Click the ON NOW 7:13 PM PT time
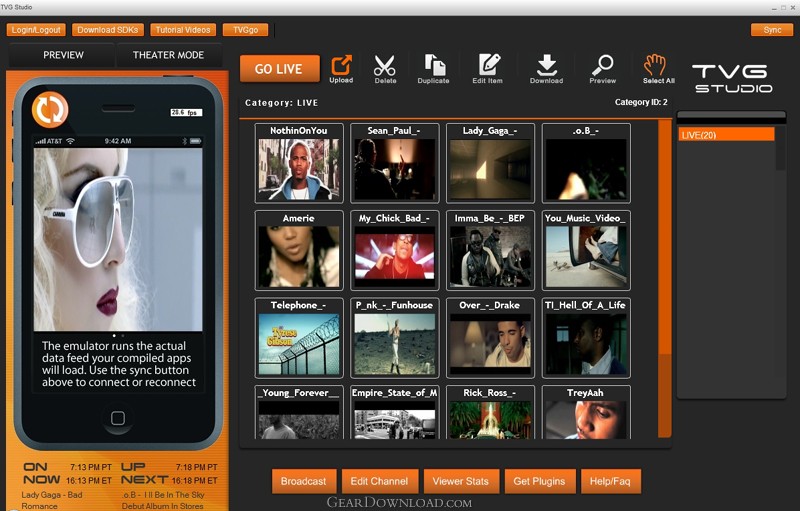This screenshot has width=800, height=511. [x=91, y=467]
